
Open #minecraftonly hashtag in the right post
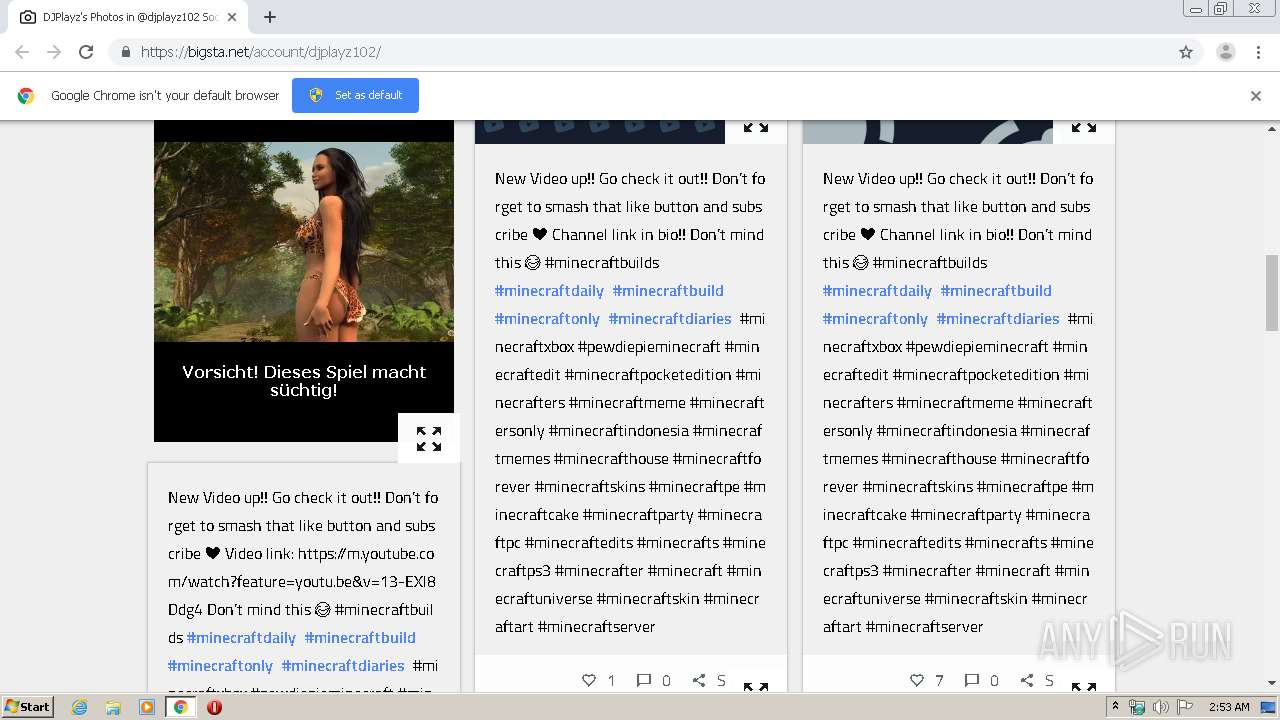point(875,319)
